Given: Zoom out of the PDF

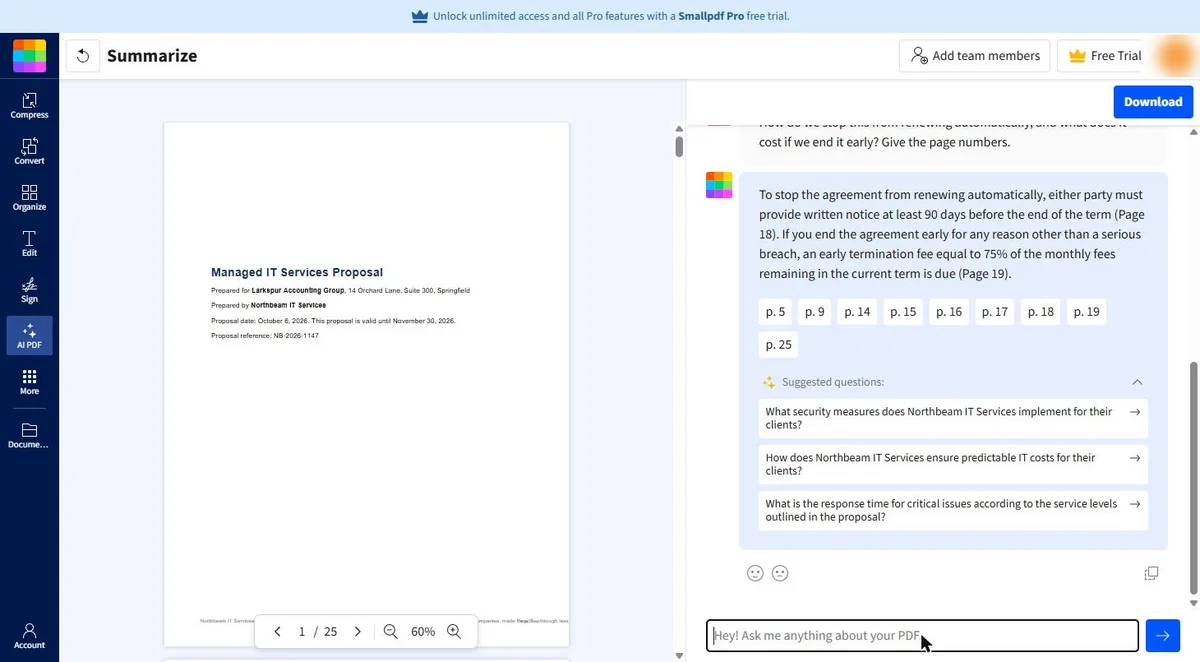Looking at the screenshot, I should point(391,632).
